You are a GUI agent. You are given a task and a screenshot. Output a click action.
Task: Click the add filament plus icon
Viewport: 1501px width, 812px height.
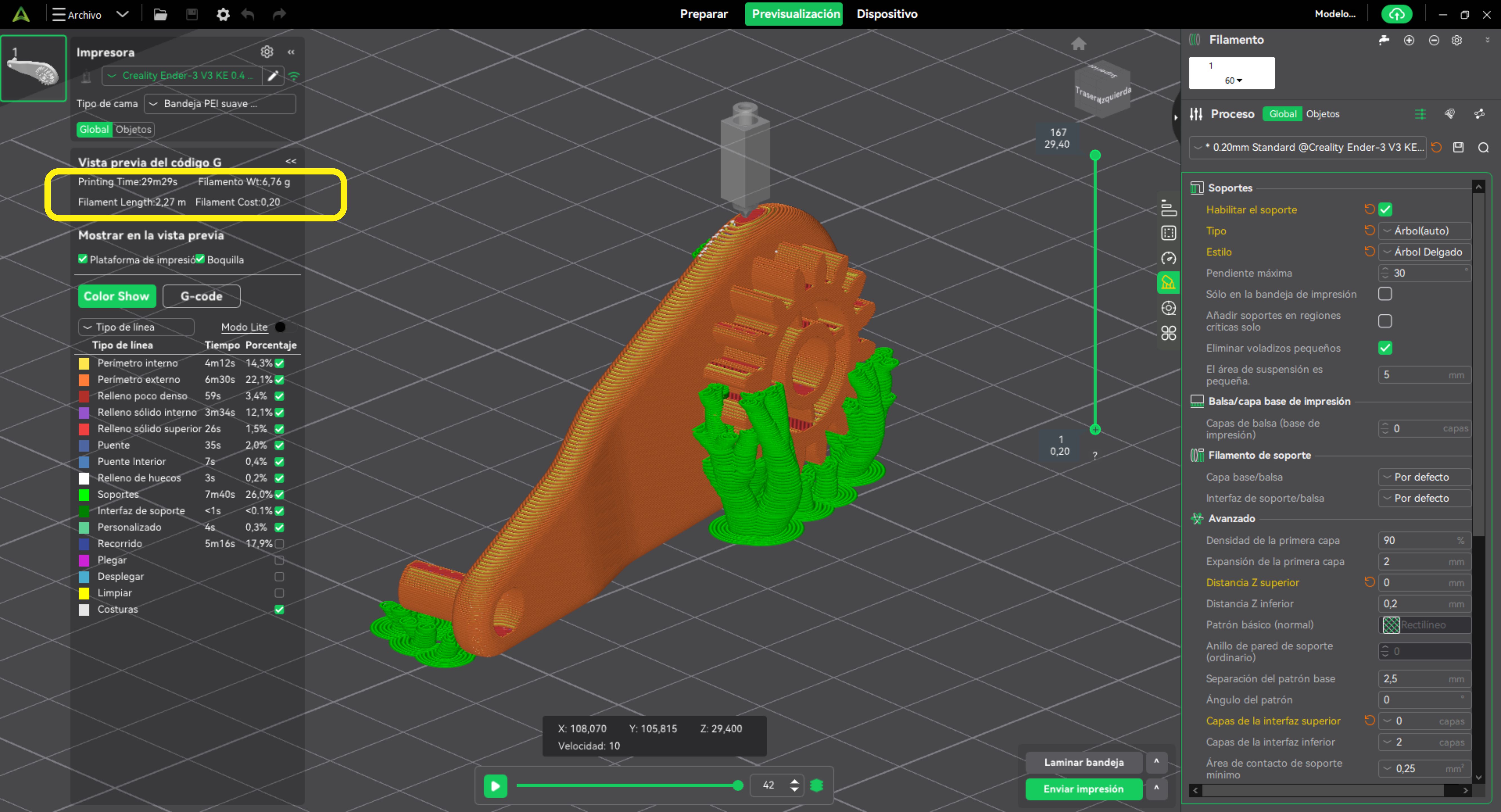[x=1409, y=40]
